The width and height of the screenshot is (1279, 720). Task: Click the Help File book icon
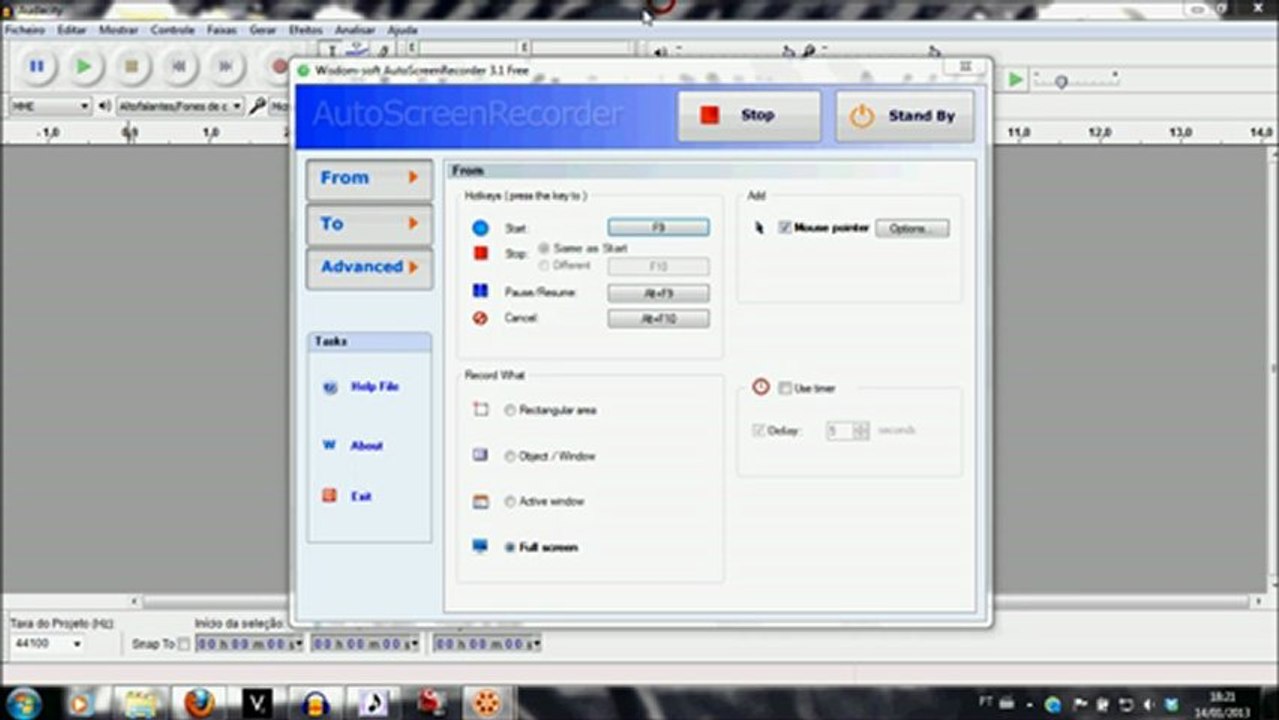[330, 387]
